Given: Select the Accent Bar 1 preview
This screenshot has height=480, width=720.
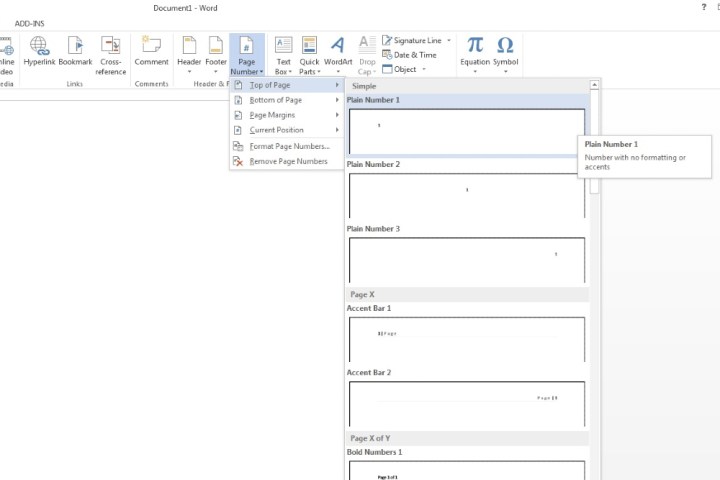Looking at the screenshot, I should click(467, 339).
